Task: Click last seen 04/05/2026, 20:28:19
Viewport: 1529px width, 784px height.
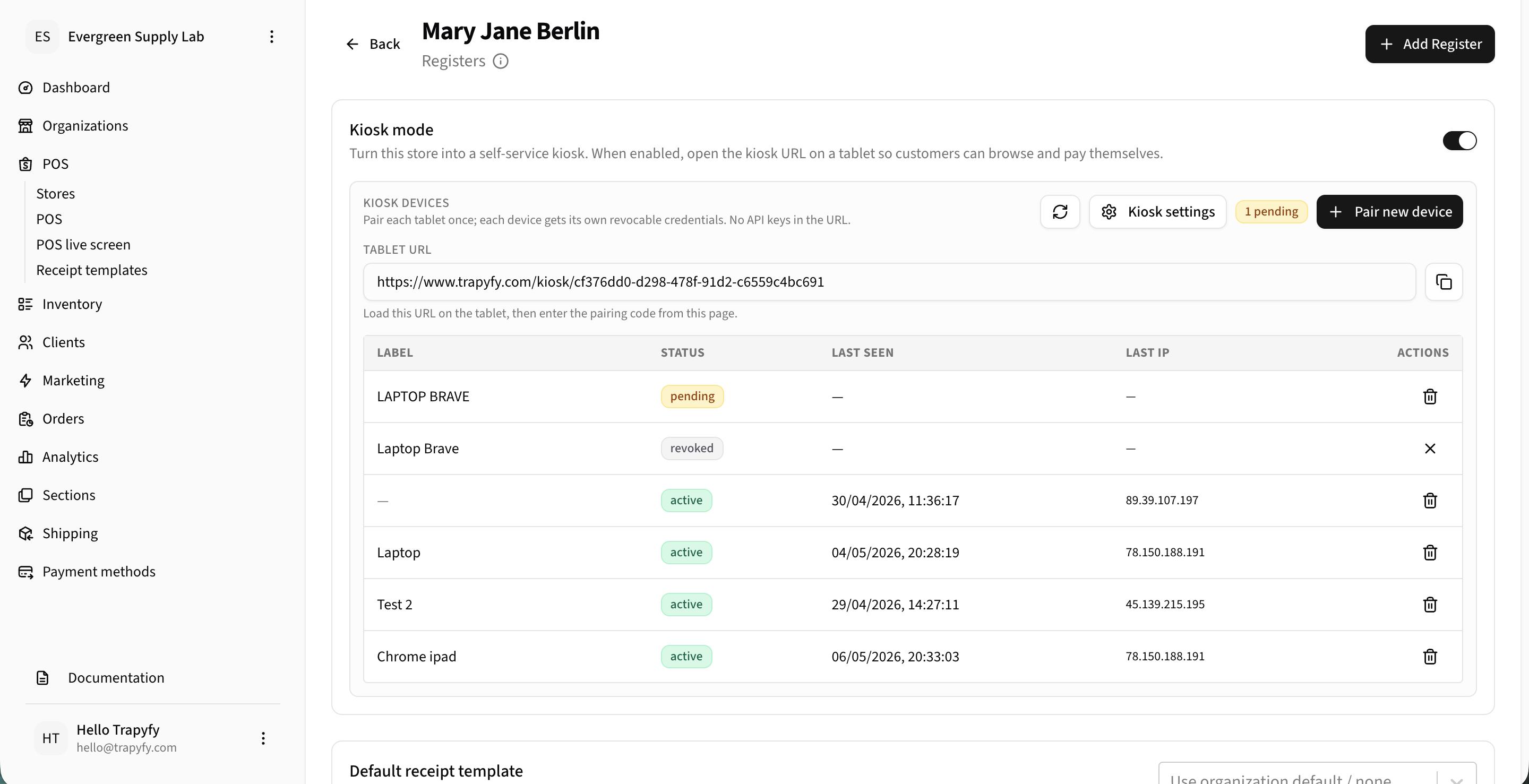Action: click(895, 553)
